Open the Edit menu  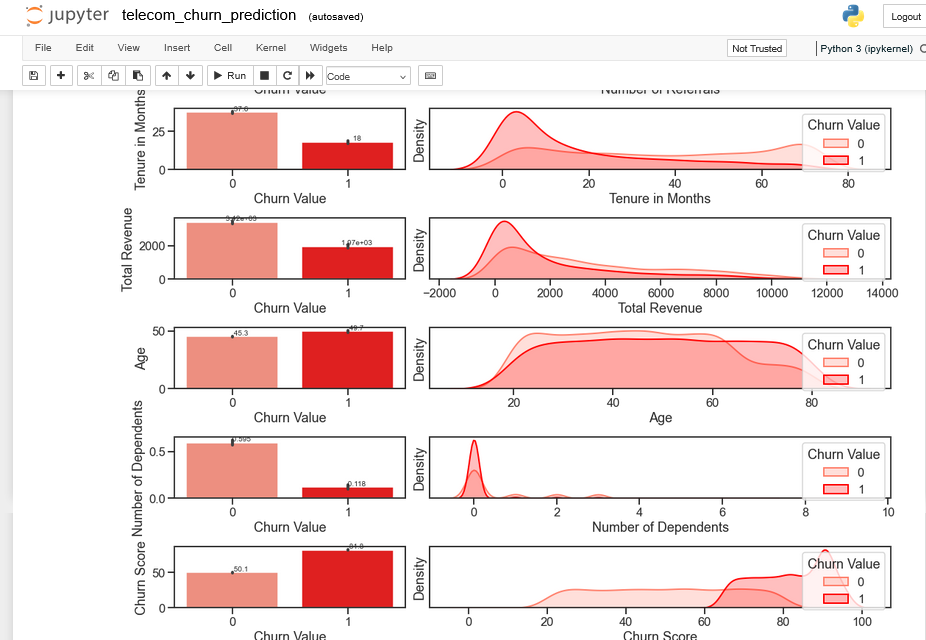[84, 48]
